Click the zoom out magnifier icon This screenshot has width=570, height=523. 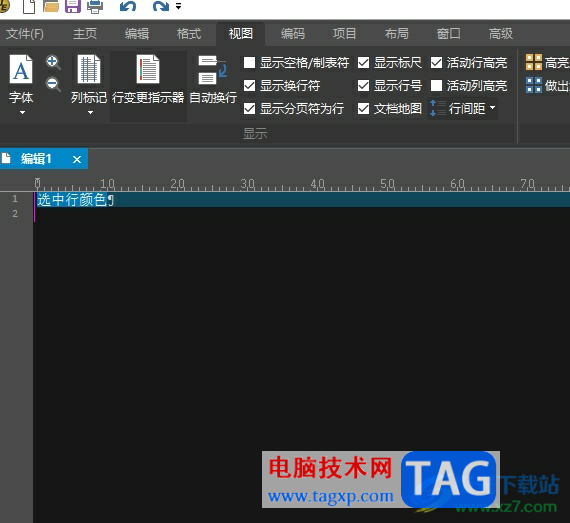point(53,84)
